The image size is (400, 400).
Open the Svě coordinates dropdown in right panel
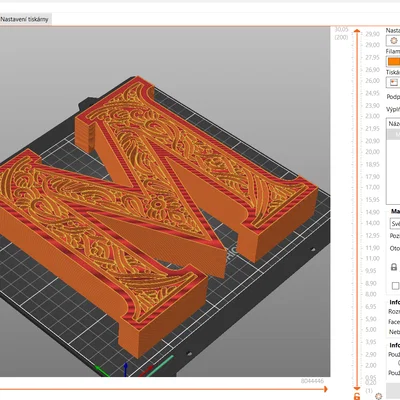point(395,223)
